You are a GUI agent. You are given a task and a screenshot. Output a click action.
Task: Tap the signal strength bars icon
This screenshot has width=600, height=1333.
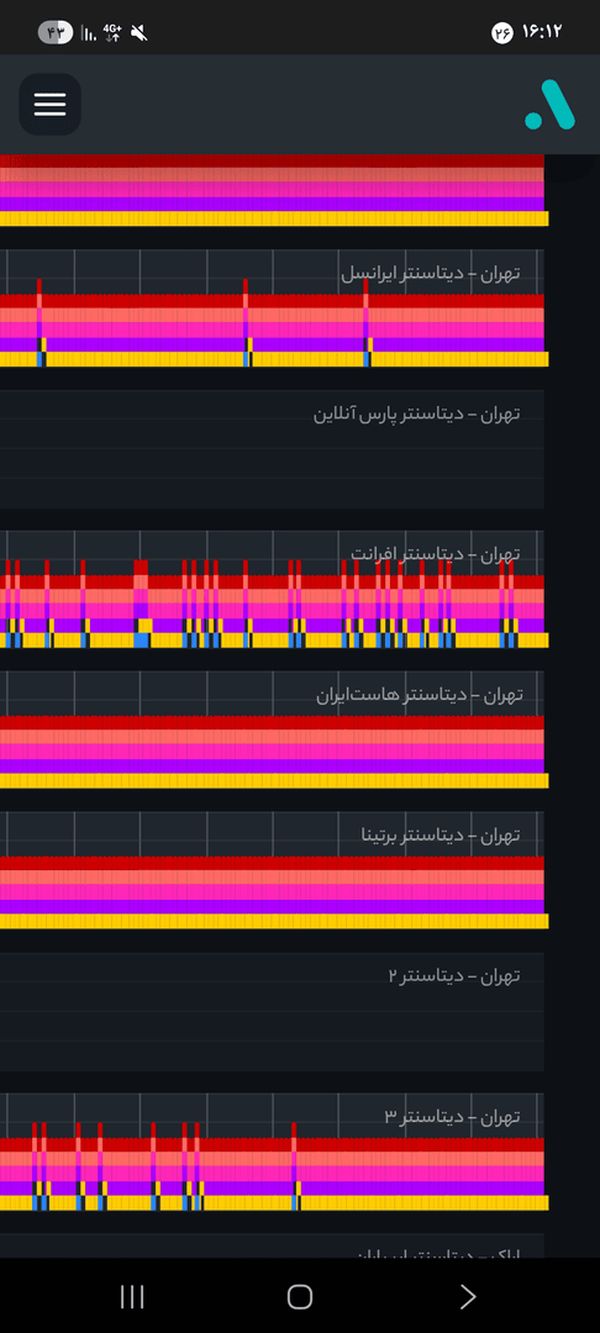click(x=89, y=34)
